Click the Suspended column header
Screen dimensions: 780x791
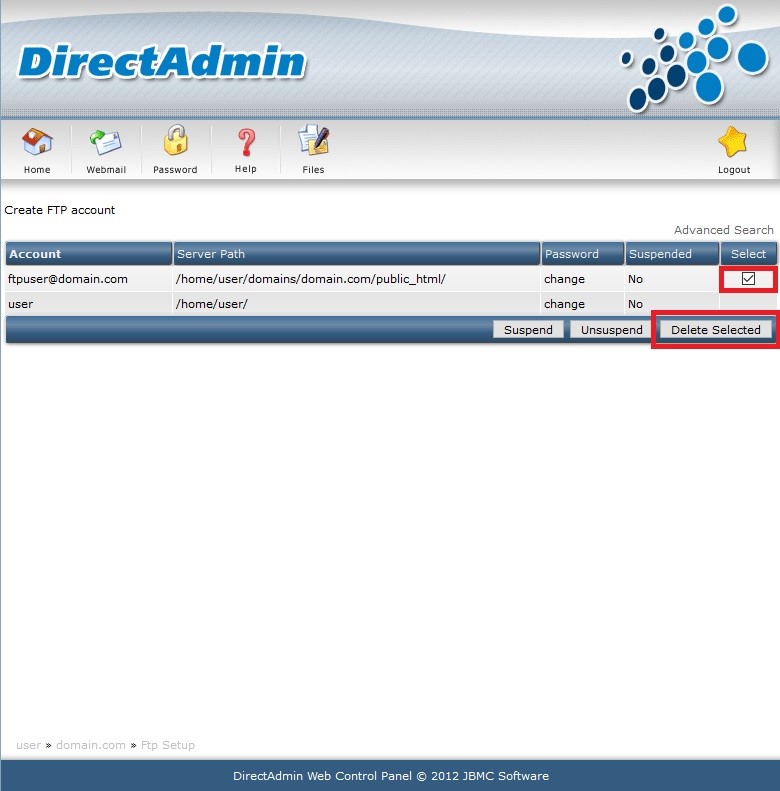[672, 254]
